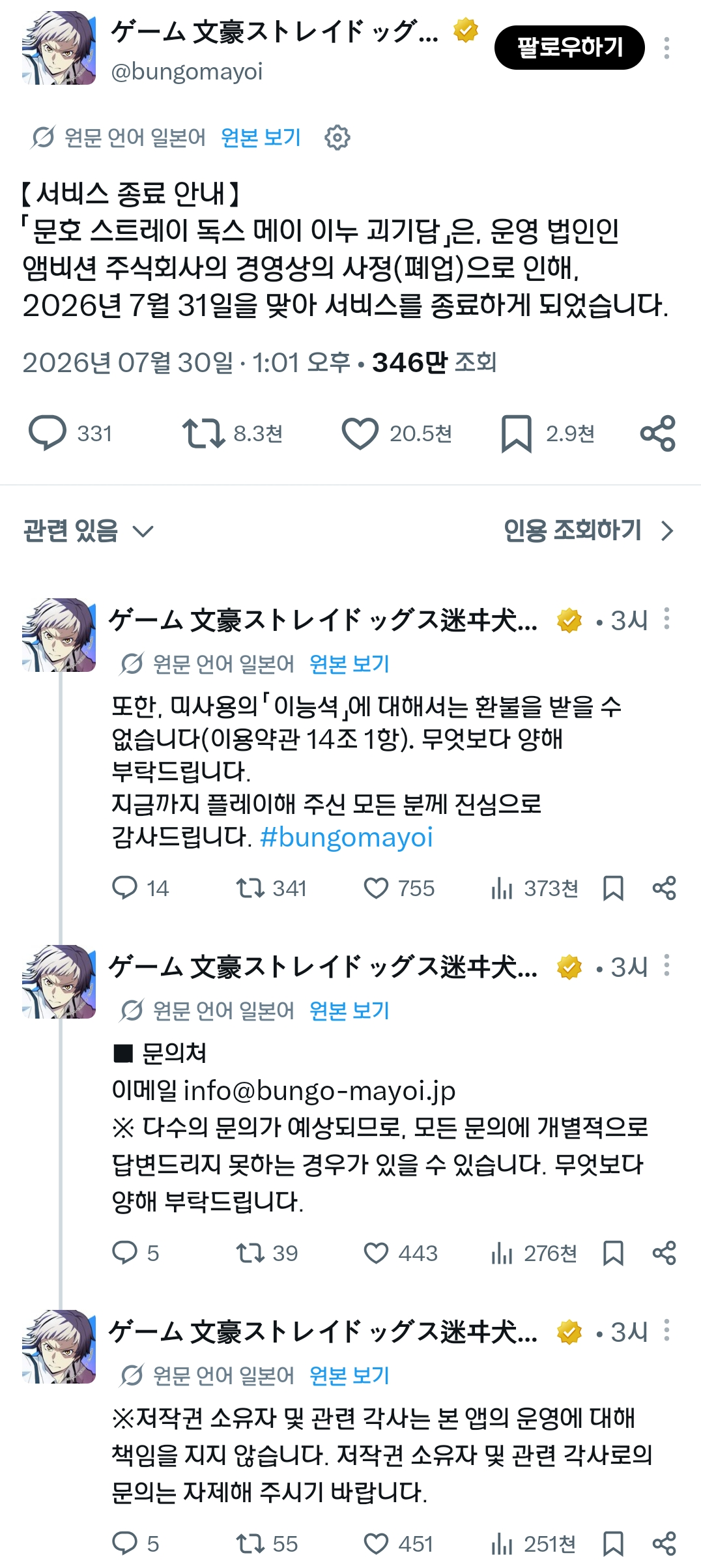The width and height of the screenshot is (701, 1568).
Task: Tap the follow button 팔로우하기
Action: click(569, 48)
